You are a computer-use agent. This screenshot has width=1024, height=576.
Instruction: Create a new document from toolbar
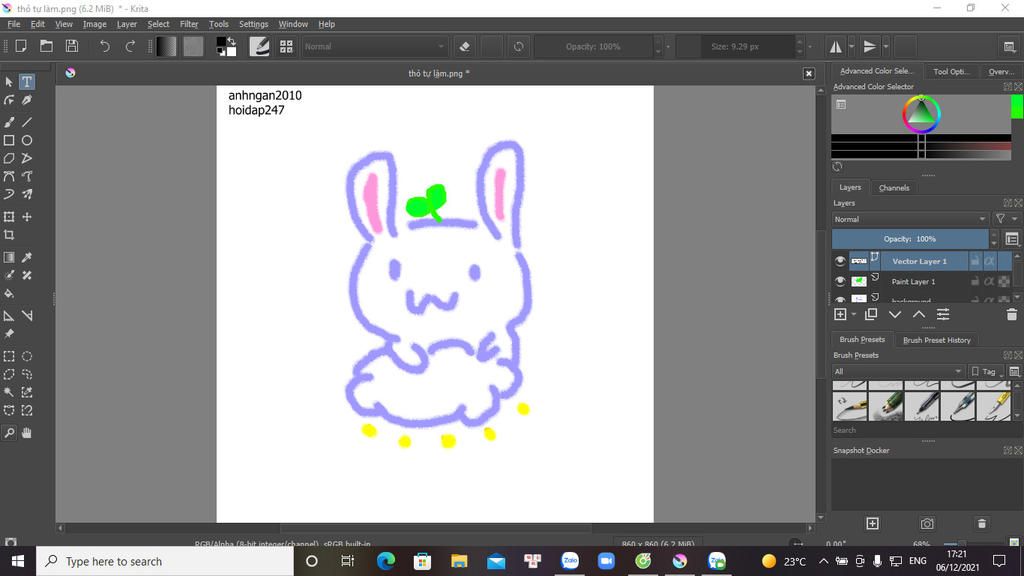click(x=21, y=46)
